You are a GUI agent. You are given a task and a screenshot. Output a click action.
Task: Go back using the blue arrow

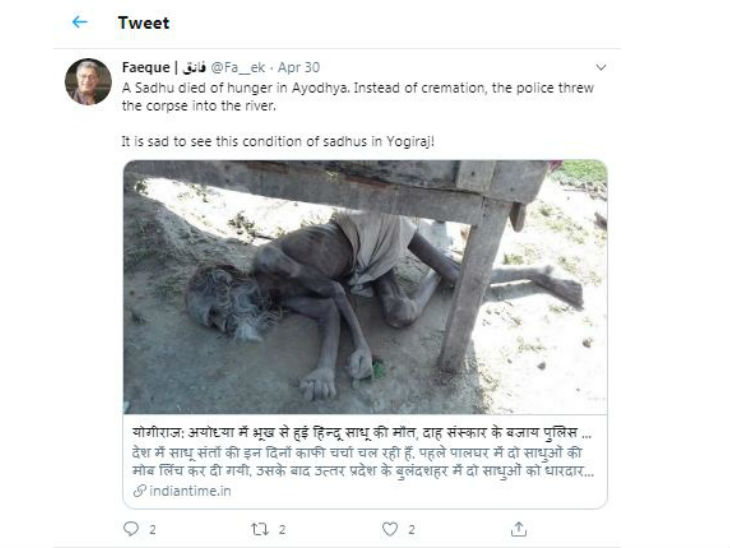point(80,22)
